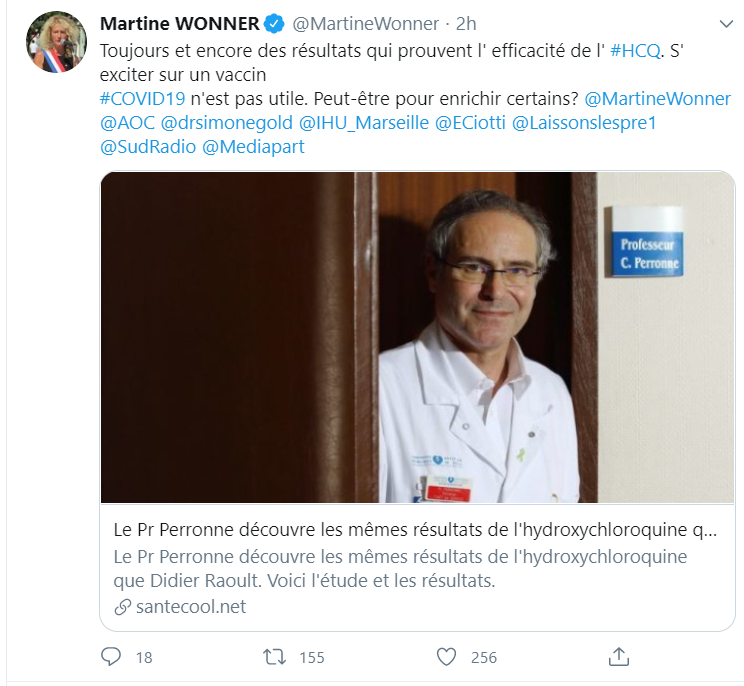Image resolution: width=744 pixels, height=686 pixels.
Task: Open Martine Wonner's profile avatar
Action: [x=56, y=42]
